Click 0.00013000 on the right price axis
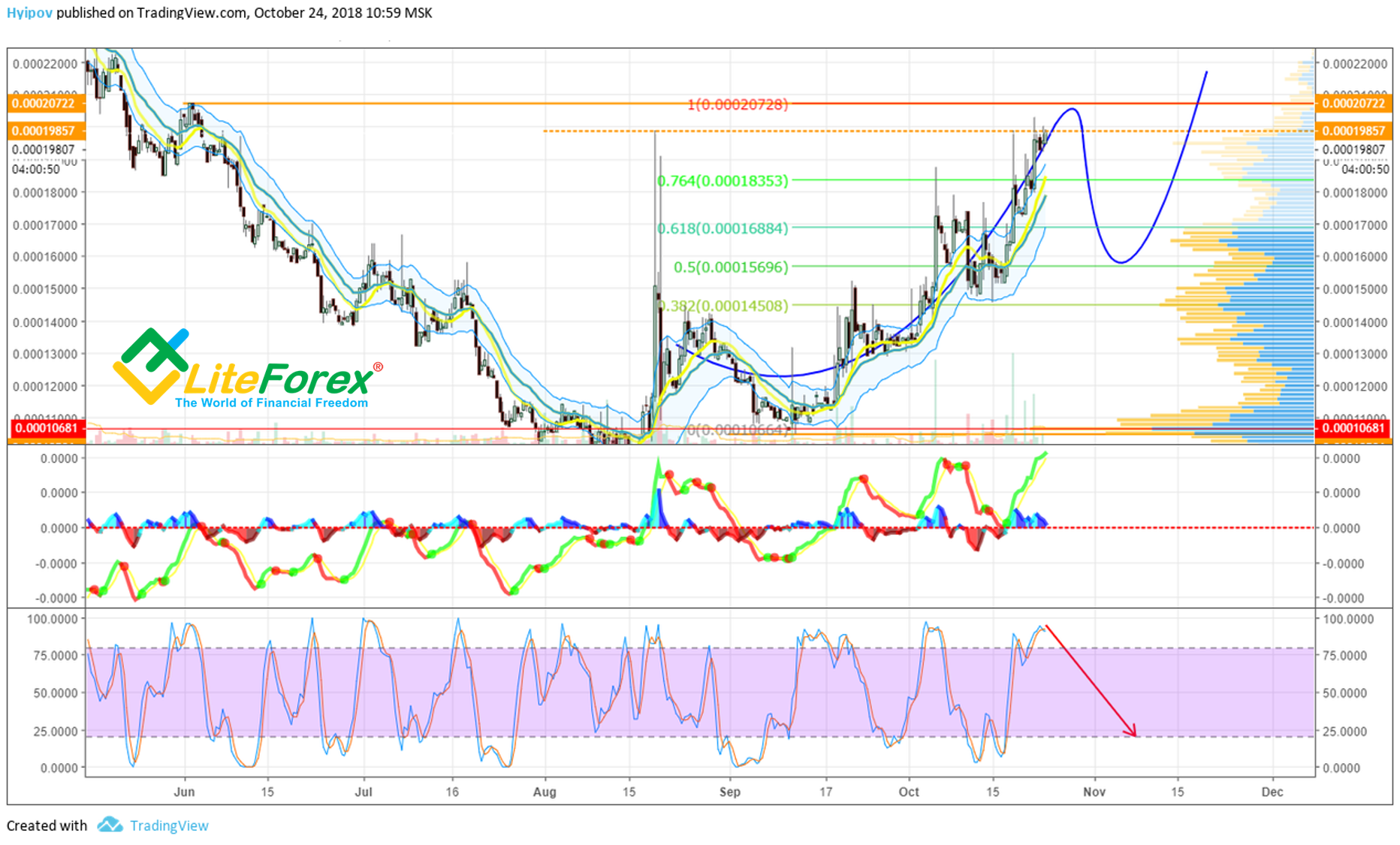The width and height of the screenshot is (1400, 845). 1355,354
